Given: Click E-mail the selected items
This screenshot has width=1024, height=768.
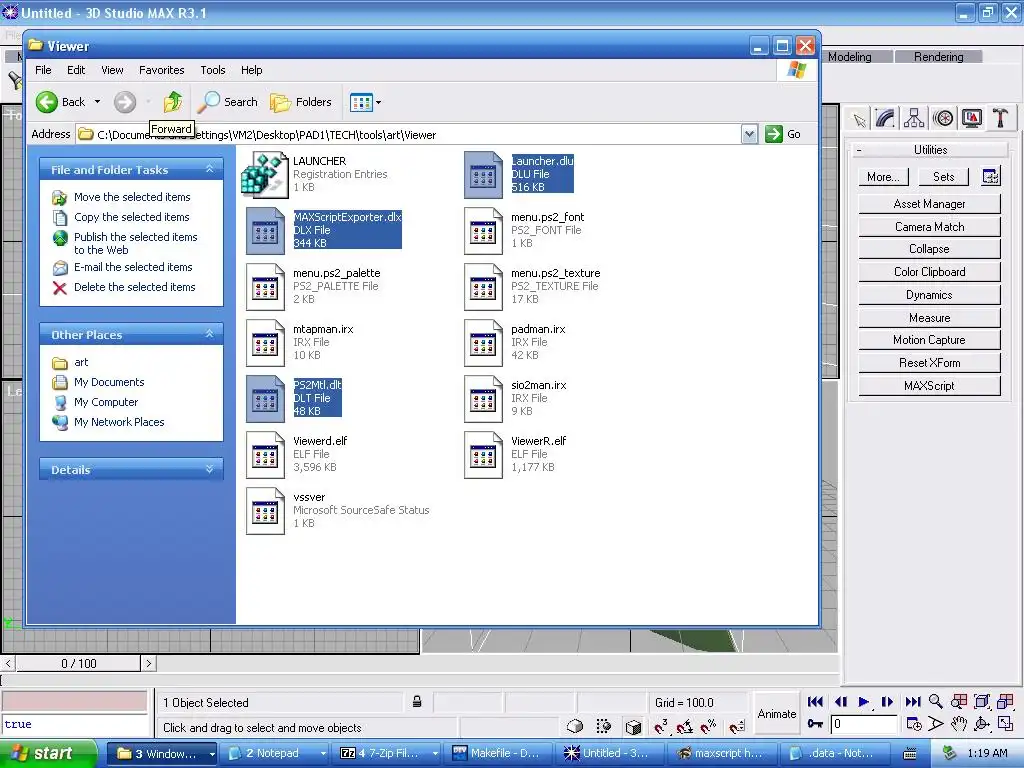Looking at the screenshot, I should tap(133, 267).
